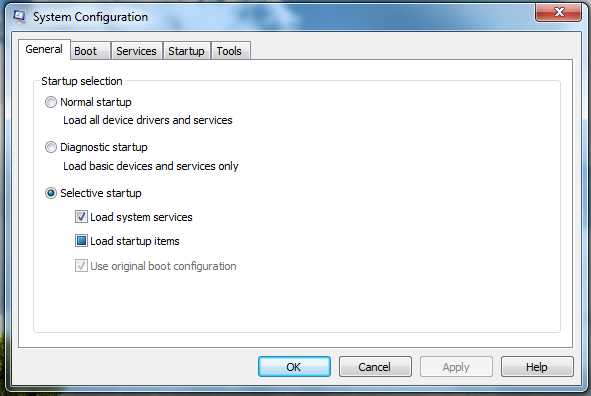
Task: Open Help for System Configuration
Action: 537,367
